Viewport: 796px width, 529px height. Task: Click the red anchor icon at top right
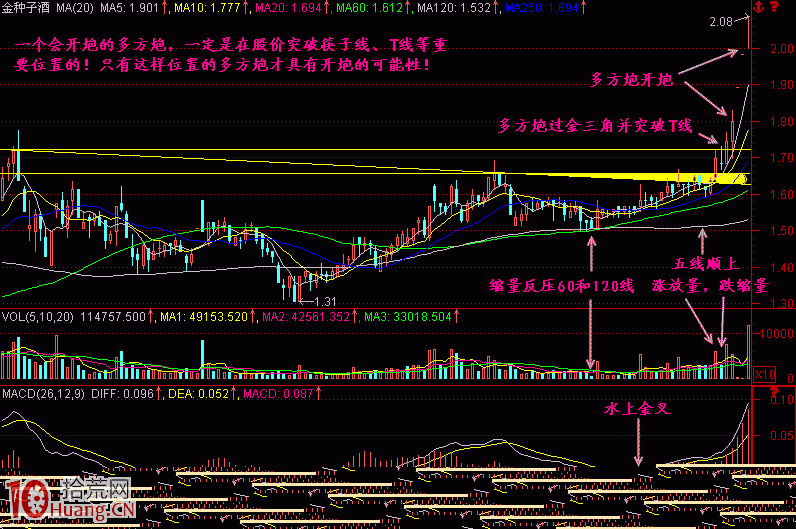pyautogui.click(x=759, y=7)
